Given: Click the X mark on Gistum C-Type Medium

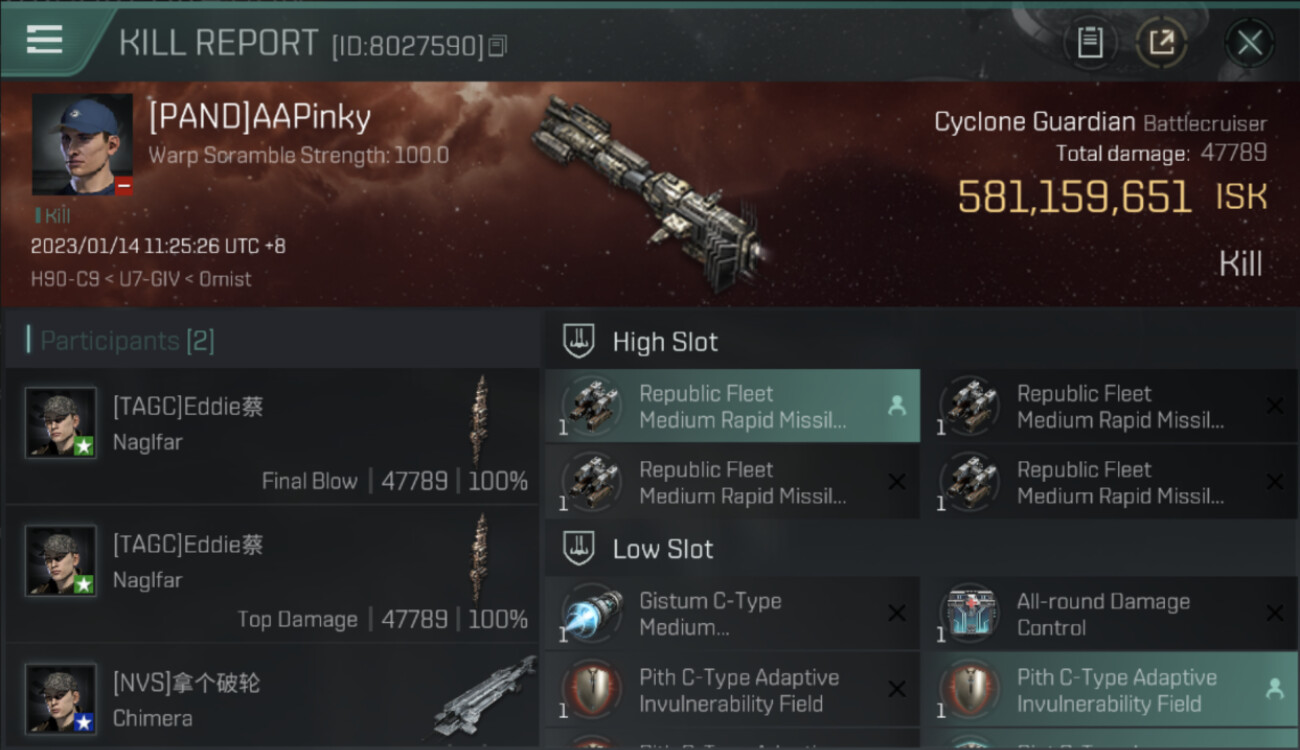Looking at the screenshot, I should [897, 613].
